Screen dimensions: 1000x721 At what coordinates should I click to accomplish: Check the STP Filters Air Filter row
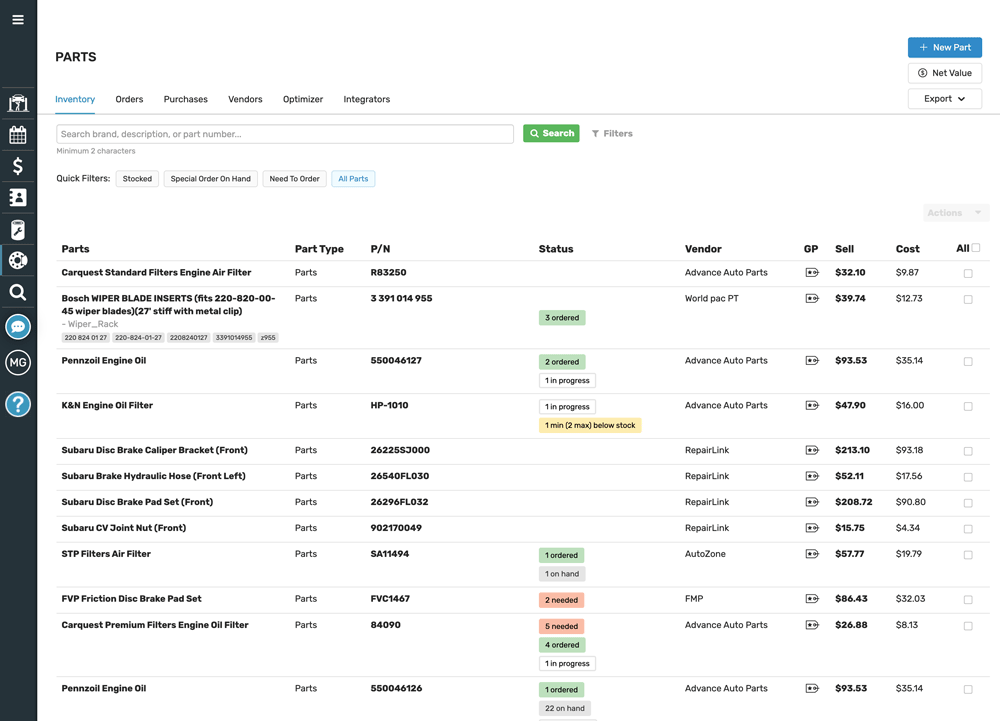[x=968, y=555]
